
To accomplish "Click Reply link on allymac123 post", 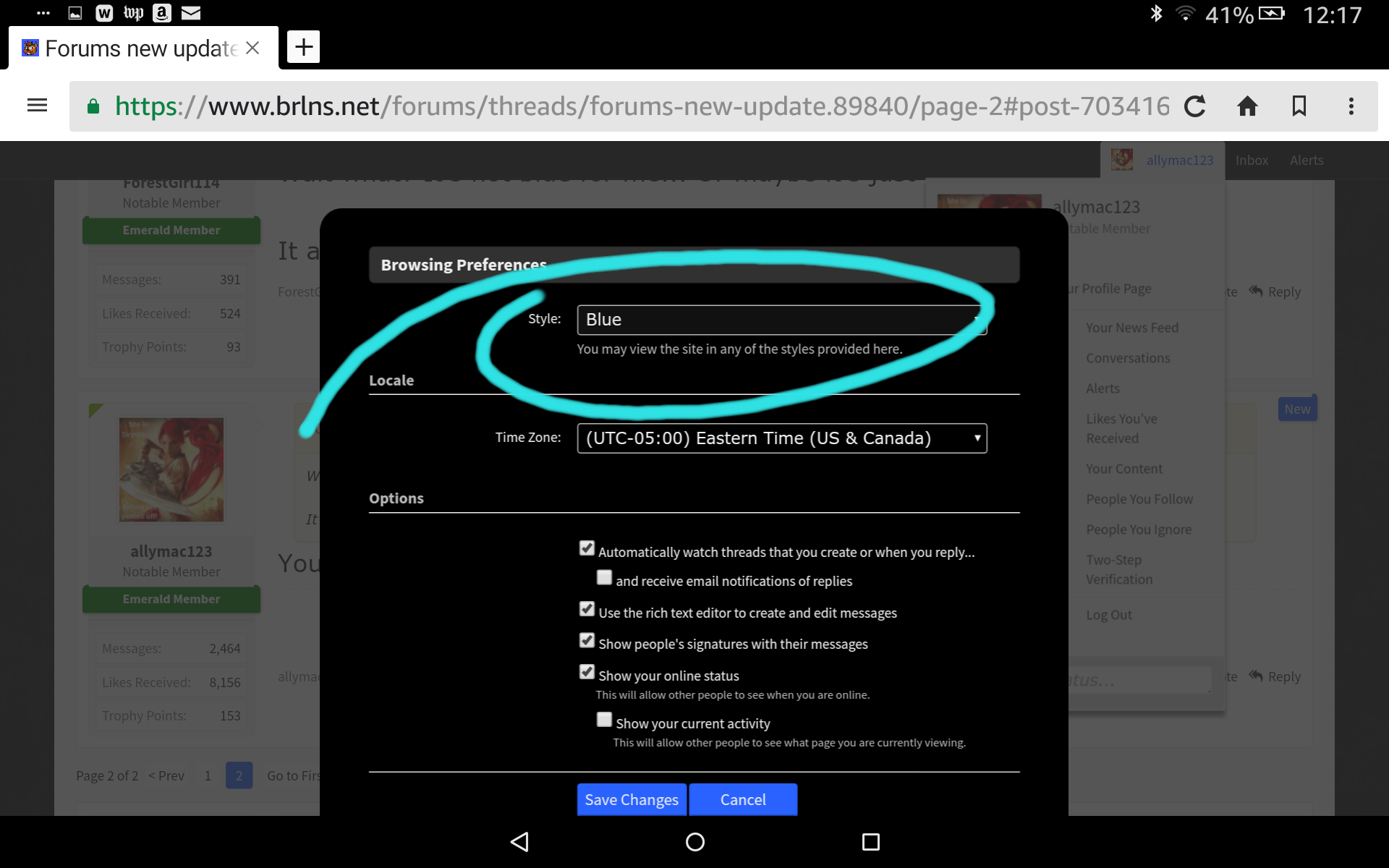I will pos(1275,676).
